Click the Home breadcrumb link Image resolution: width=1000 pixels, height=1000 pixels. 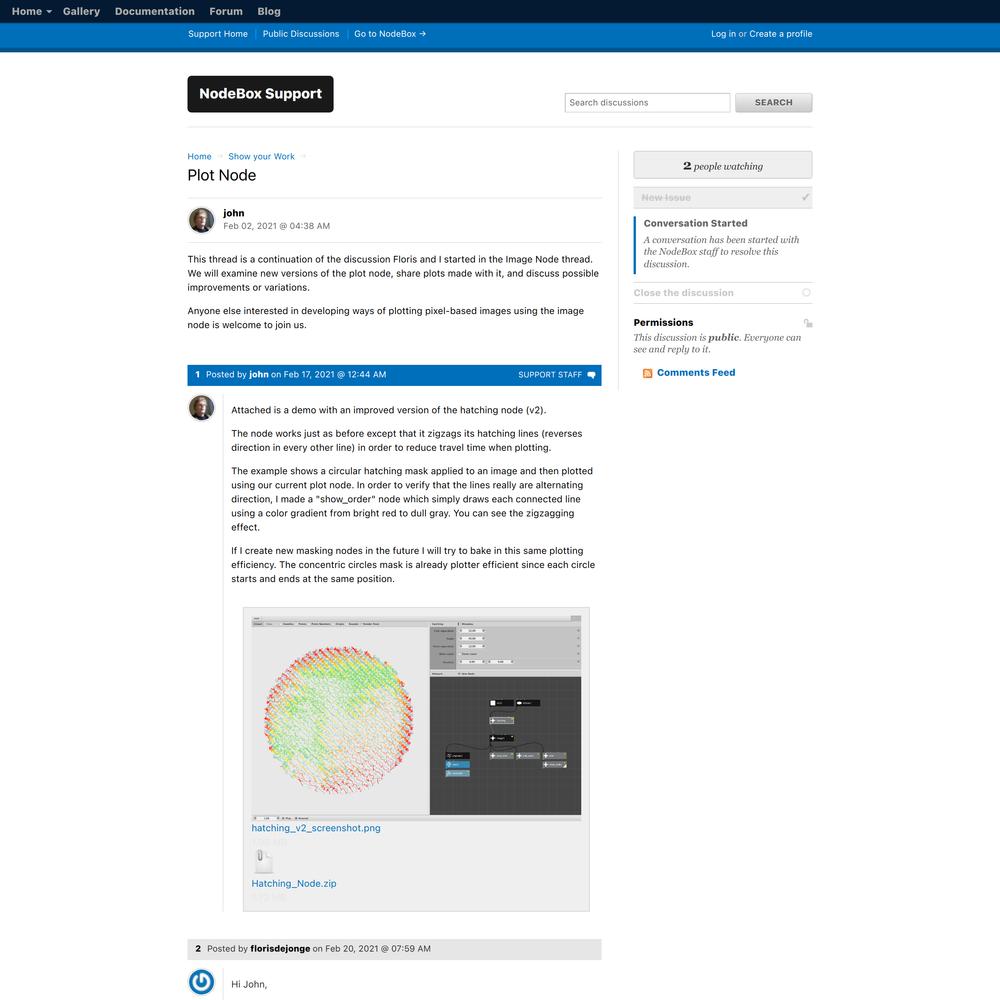click(199, 156)
